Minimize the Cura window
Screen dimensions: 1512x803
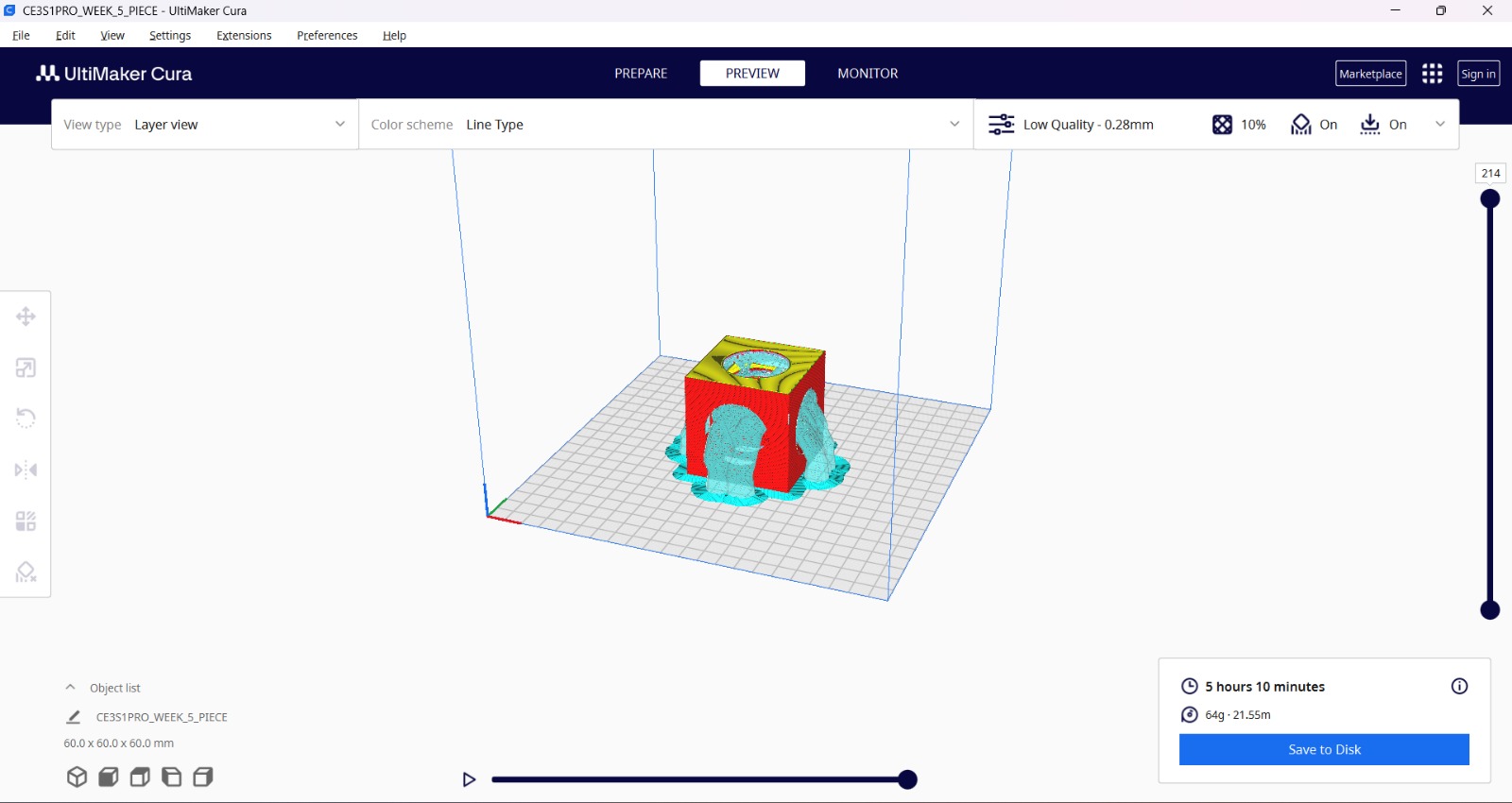pos(1395,10)
